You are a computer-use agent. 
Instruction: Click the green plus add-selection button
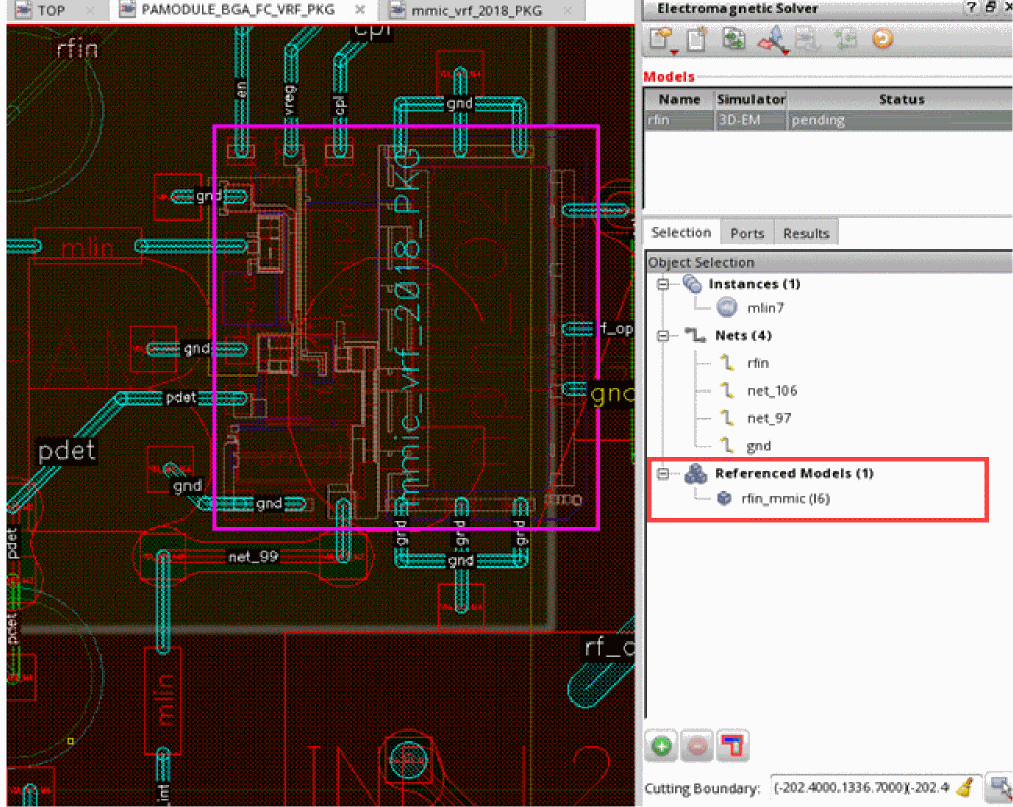pyautogui.click(x=662, y=746)
